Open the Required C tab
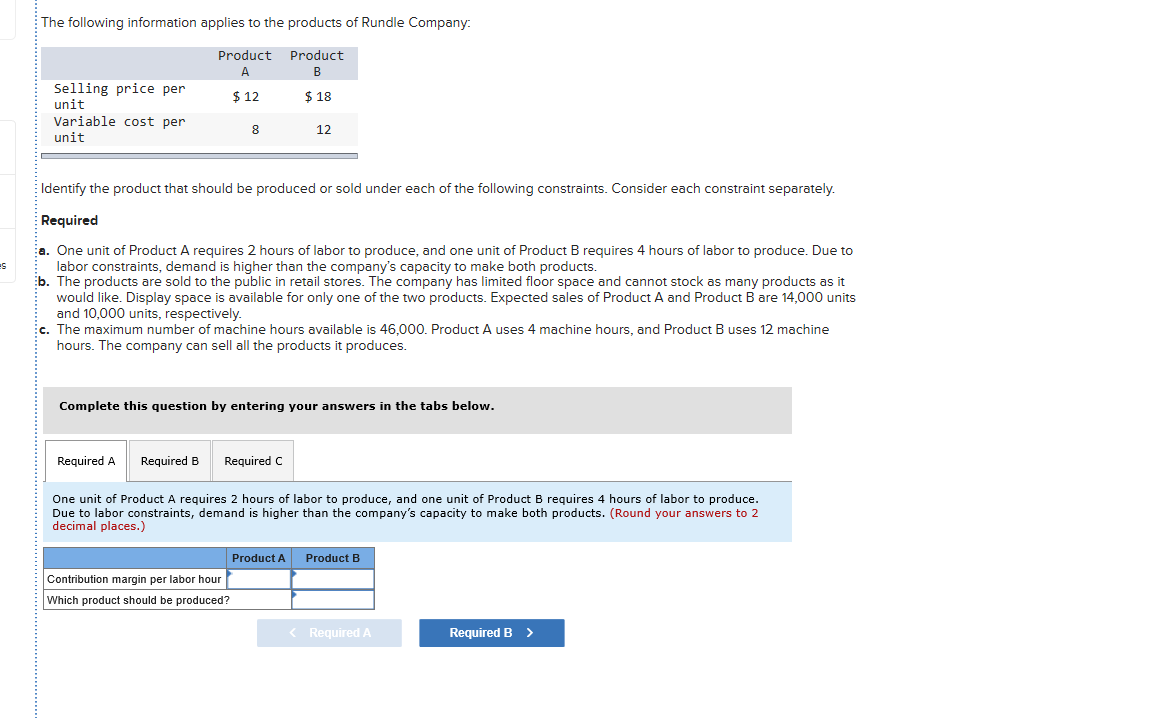 click(253, 461)
